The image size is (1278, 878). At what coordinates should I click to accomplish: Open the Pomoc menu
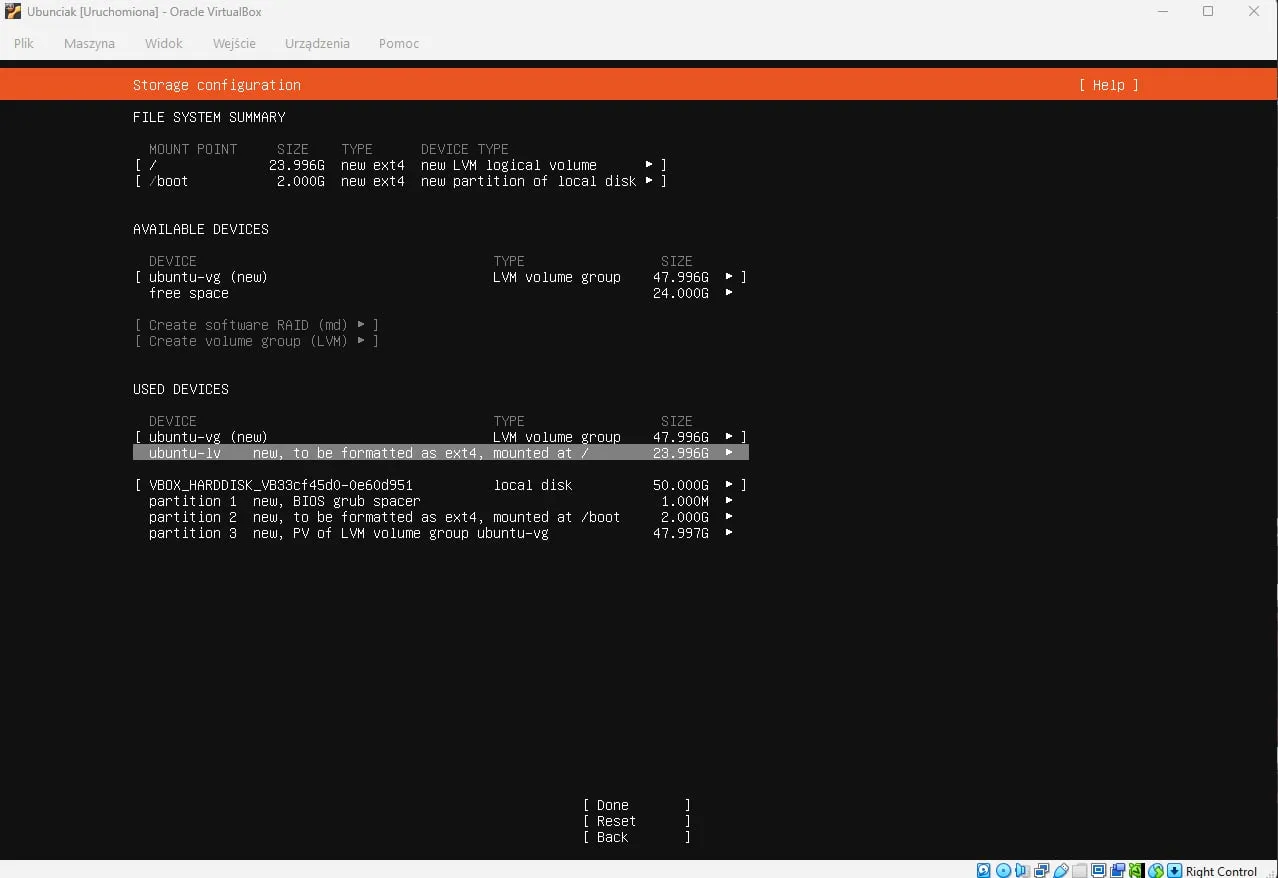point(398,43)
